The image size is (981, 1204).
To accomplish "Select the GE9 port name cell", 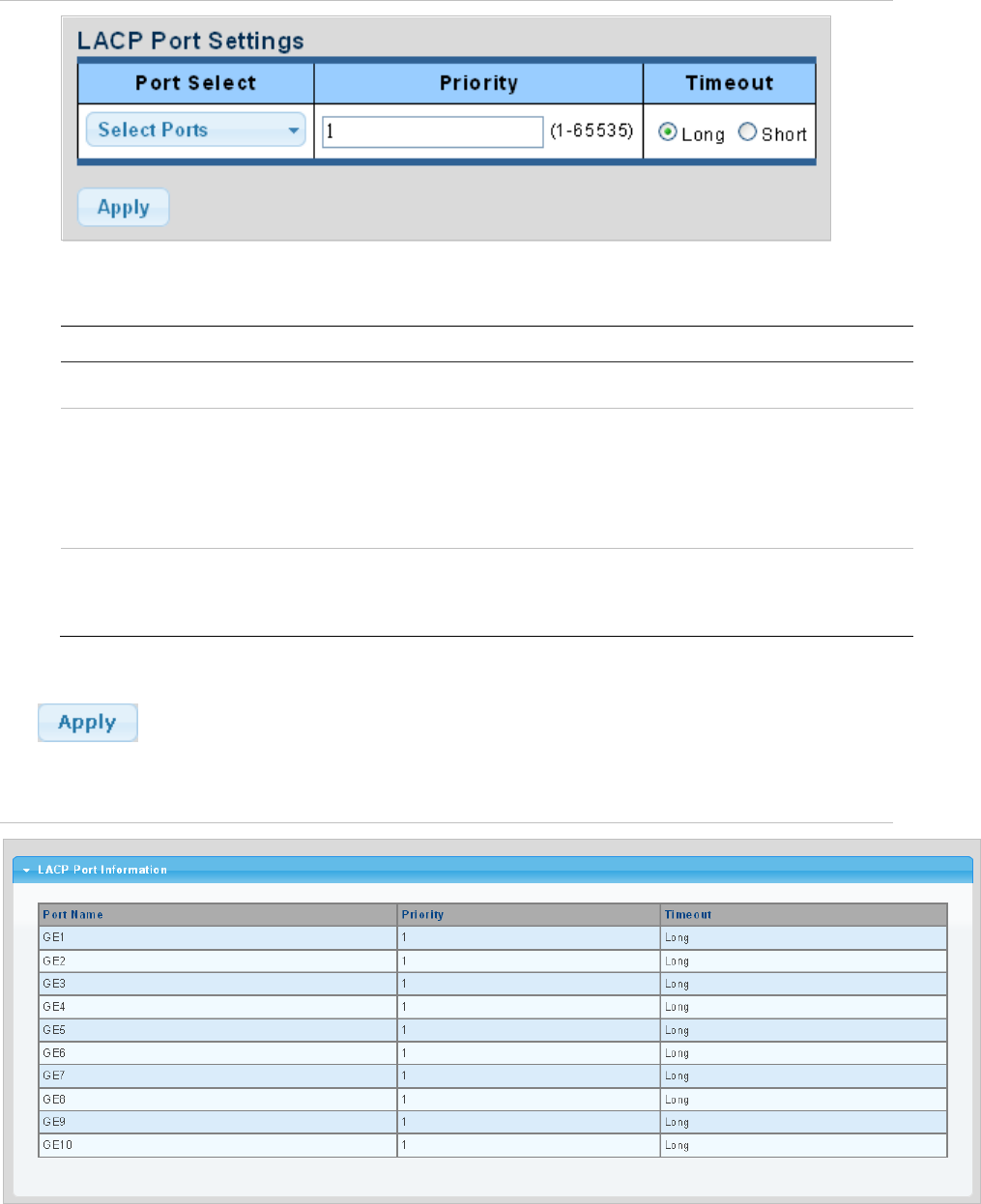I will pos(218,1122).
